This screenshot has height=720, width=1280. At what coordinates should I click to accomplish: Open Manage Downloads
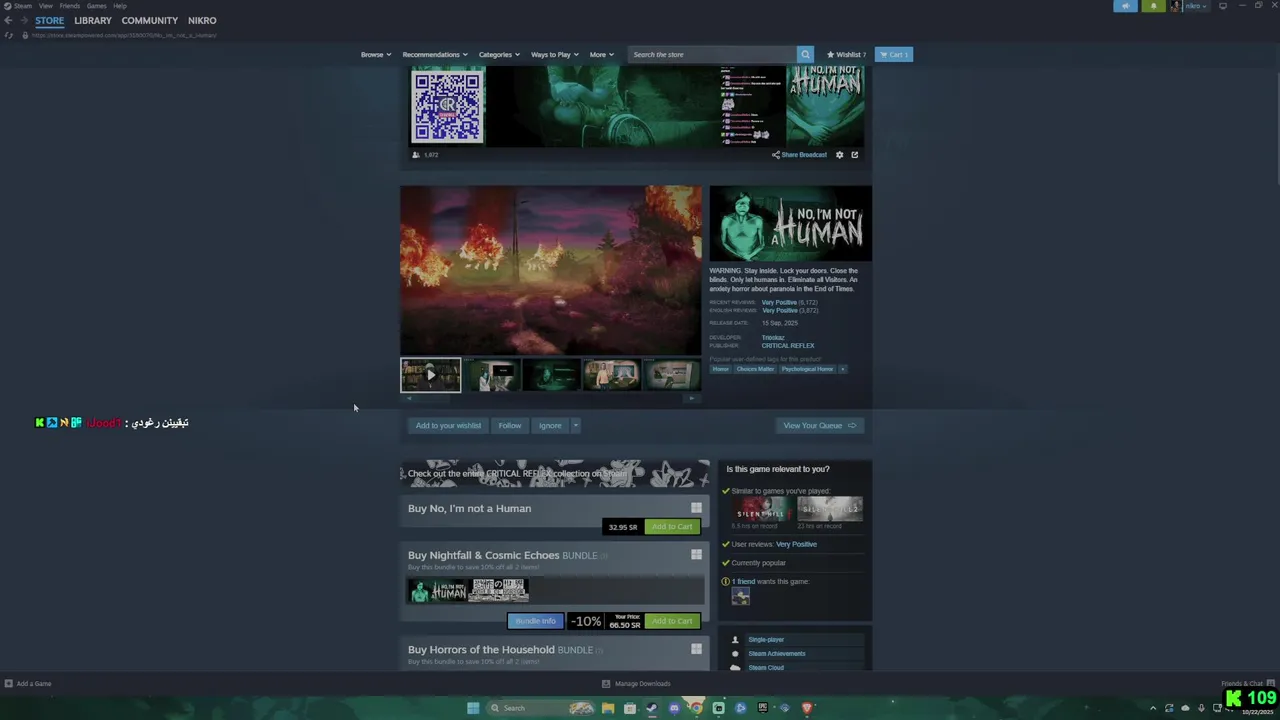(x=637, y=684)
